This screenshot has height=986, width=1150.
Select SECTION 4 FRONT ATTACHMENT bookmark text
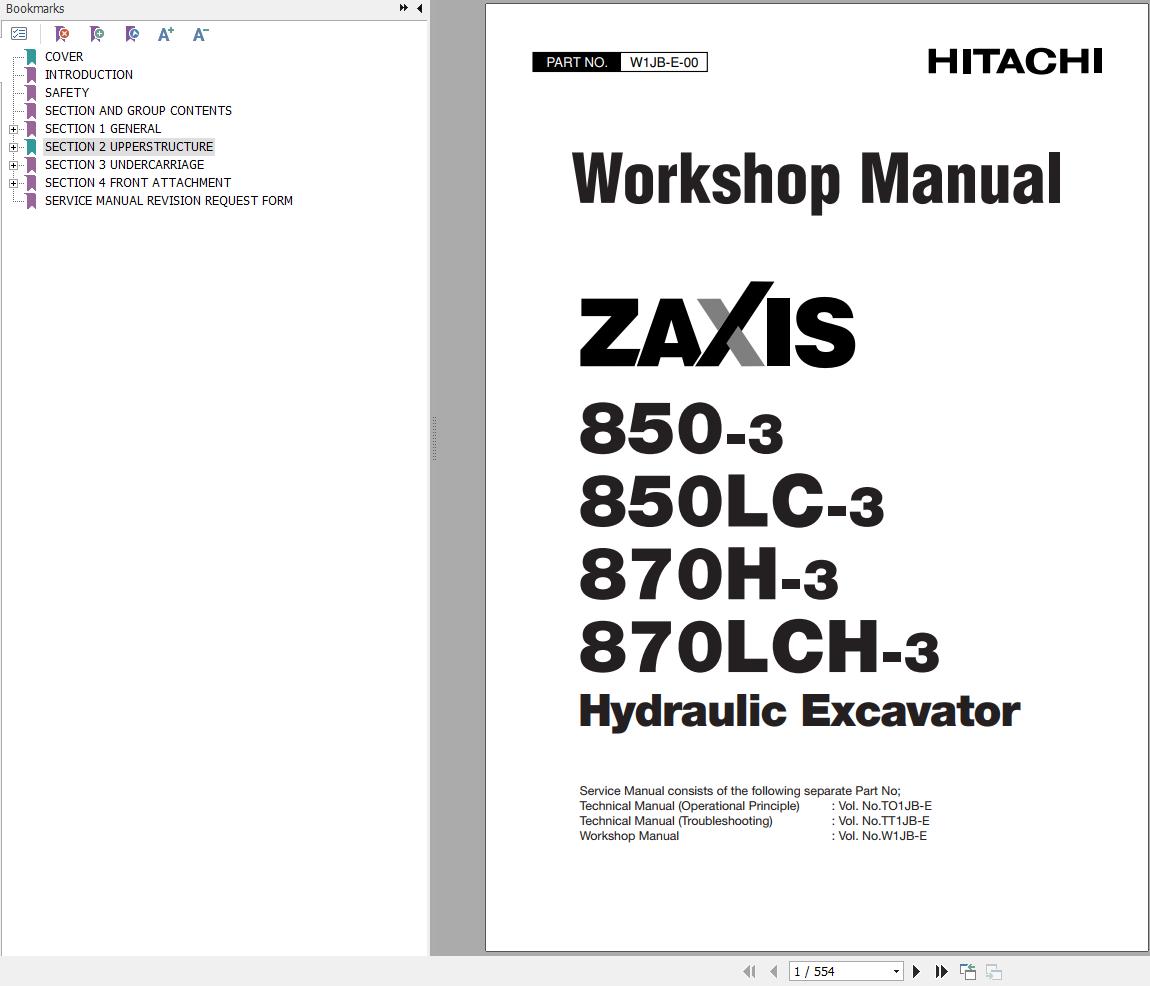pyautogui.click(x=138, y=183)
